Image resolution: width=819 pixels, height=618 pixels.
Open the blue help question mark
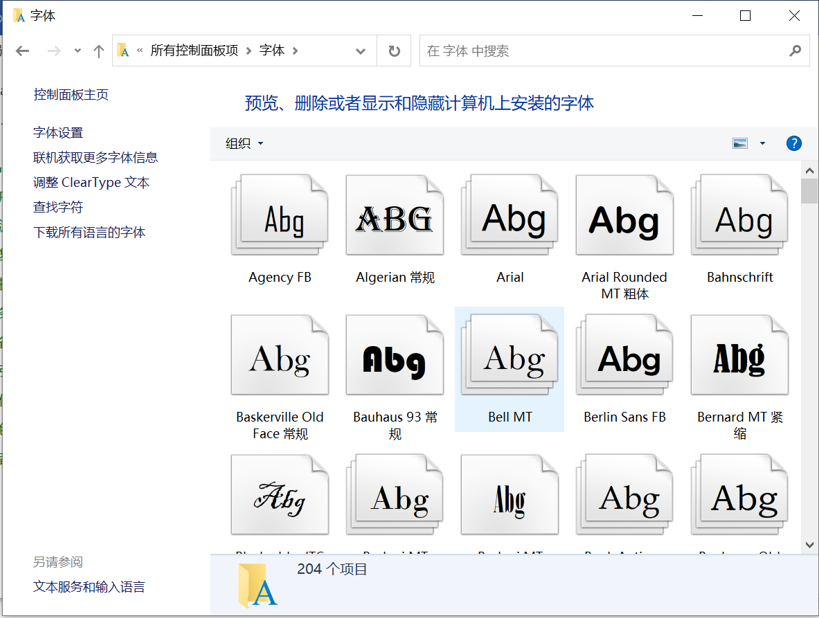tap(794, 143)
